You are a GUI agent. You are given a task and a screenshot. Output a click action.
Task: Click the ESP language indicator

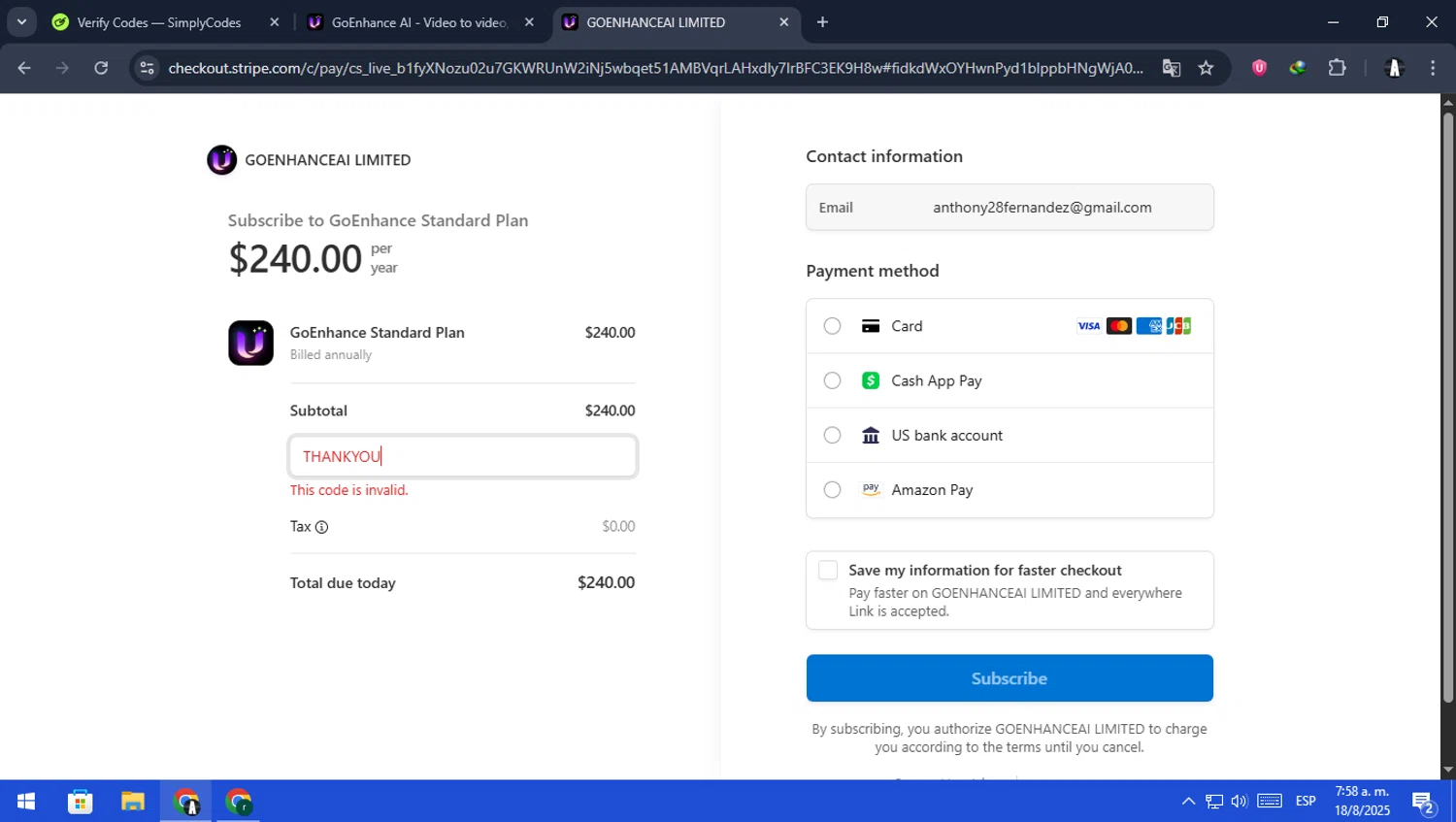click(x=1306, y=802)
